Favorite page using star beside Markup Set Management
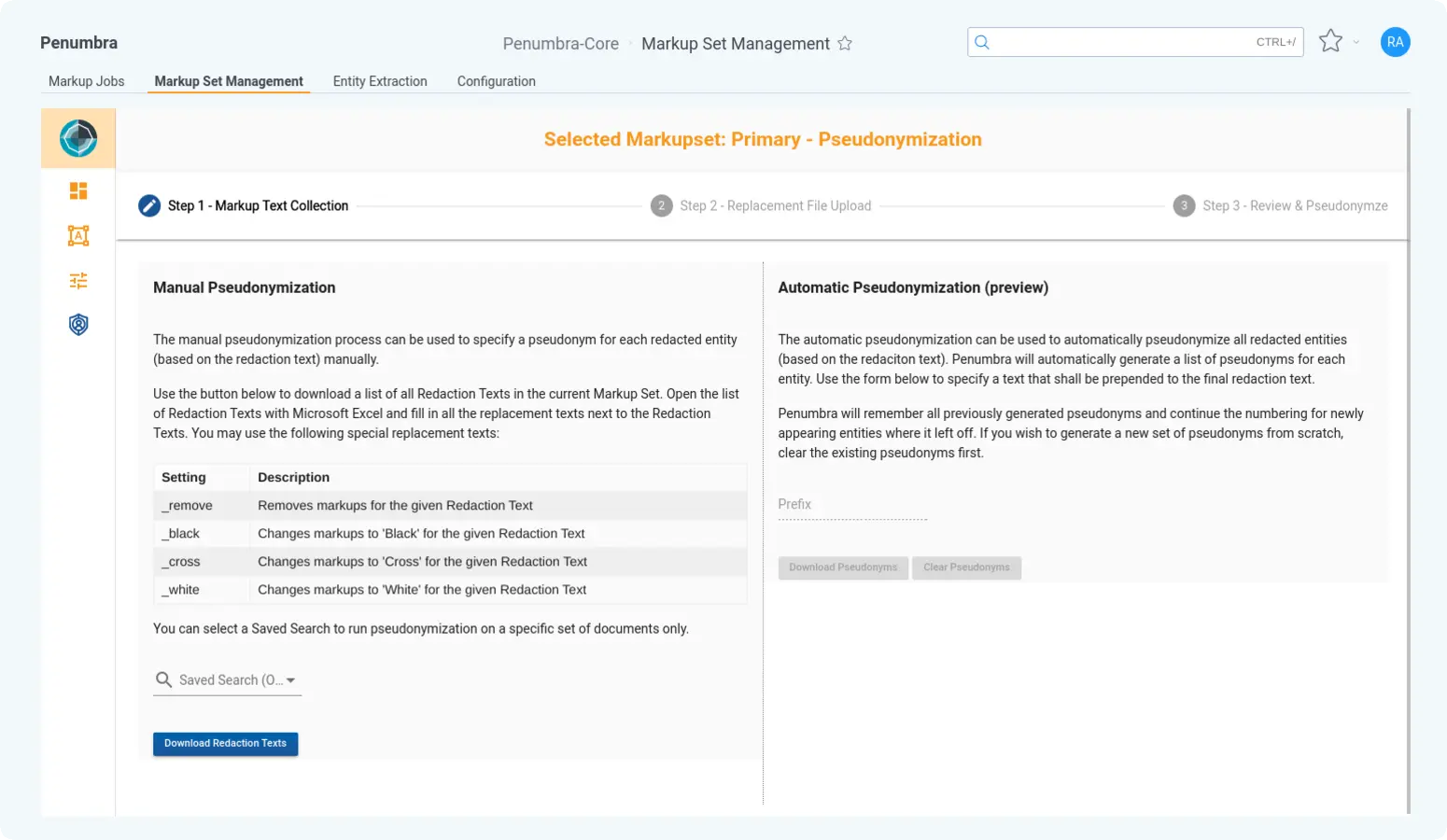1447x840 pixels. point(845,44)
